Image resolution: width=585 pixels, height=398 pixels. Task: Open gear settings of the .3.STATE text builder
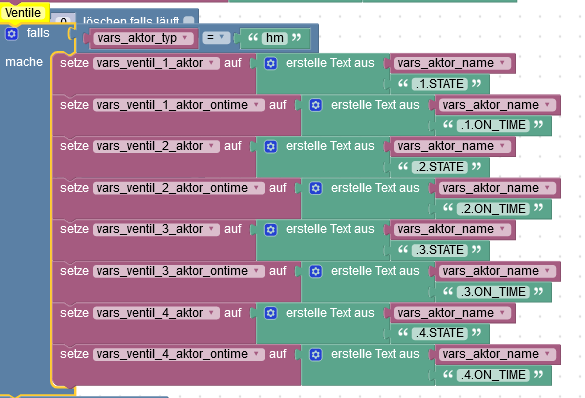coord(270,230)
